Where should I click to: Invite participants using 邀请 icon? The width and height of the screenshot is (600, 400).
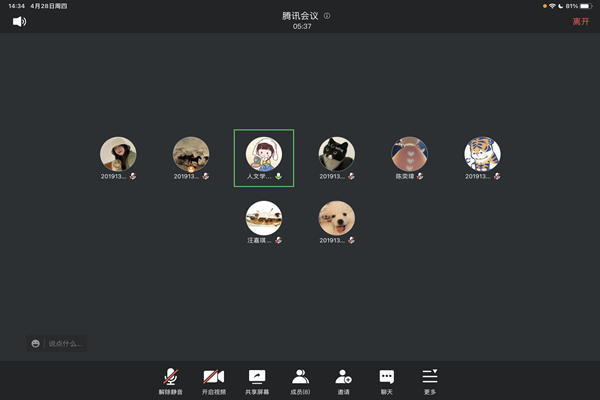pos(343,380)
